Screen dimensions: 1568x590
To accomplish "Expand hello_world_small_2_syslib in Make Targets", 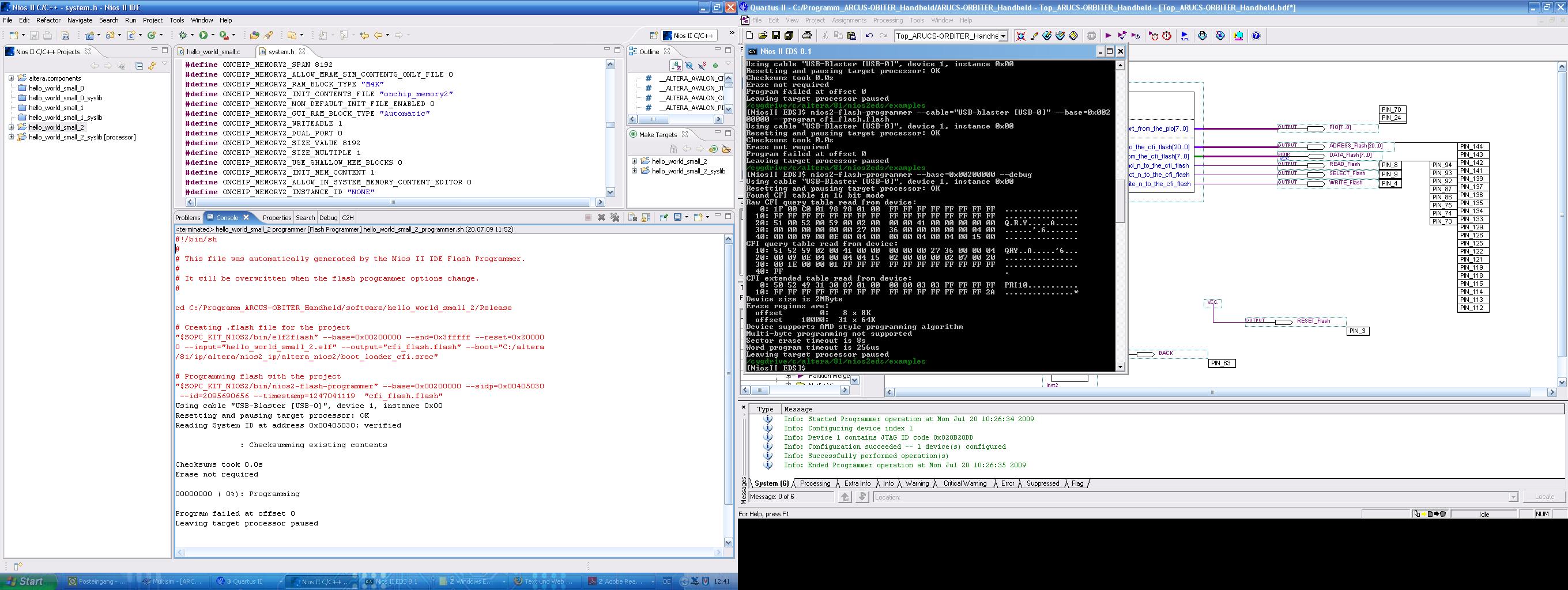I will click(x=634, y=171).
